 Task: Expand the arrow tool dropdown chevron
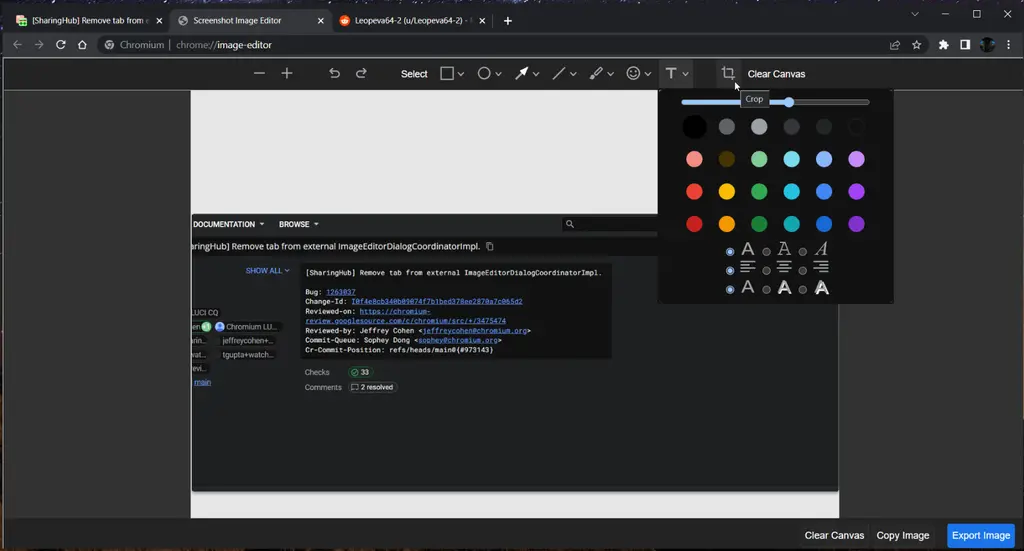click(x=536, y=74)
